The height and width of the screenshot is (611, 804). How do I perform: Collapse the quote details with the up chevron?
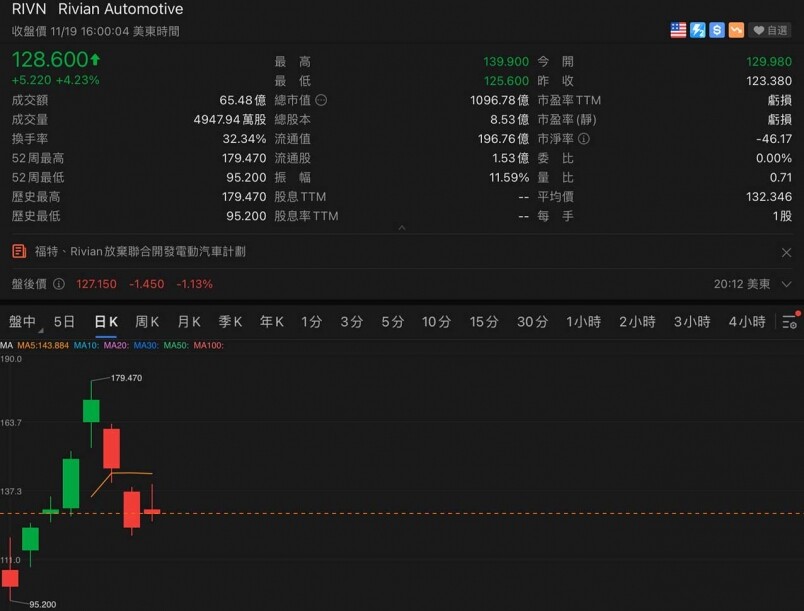(402, 227)
